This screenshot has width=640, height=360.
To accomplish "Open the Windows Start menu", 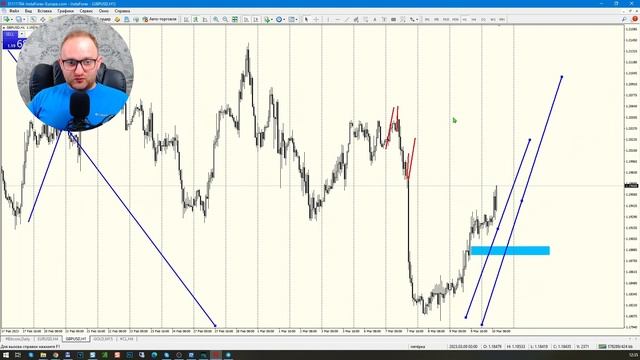I will coord(6,355).
